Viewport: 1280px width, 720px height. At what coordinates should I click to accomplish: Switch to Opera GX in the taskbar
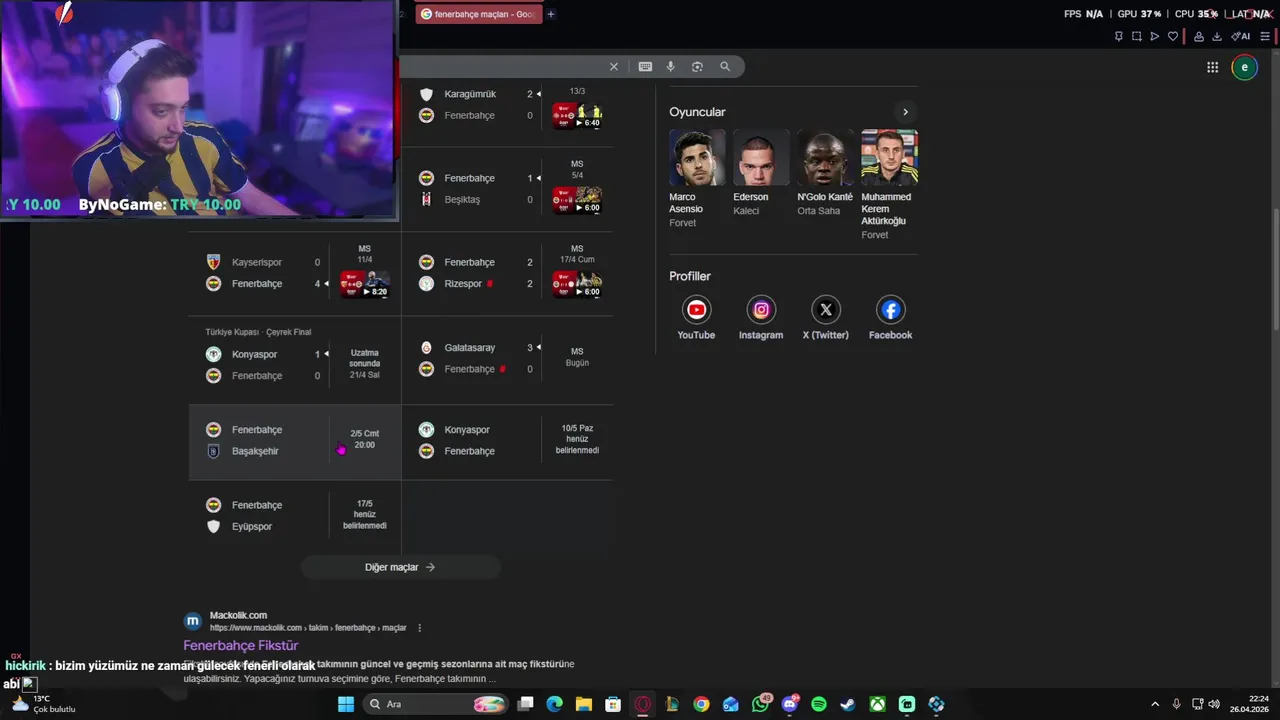643,704
